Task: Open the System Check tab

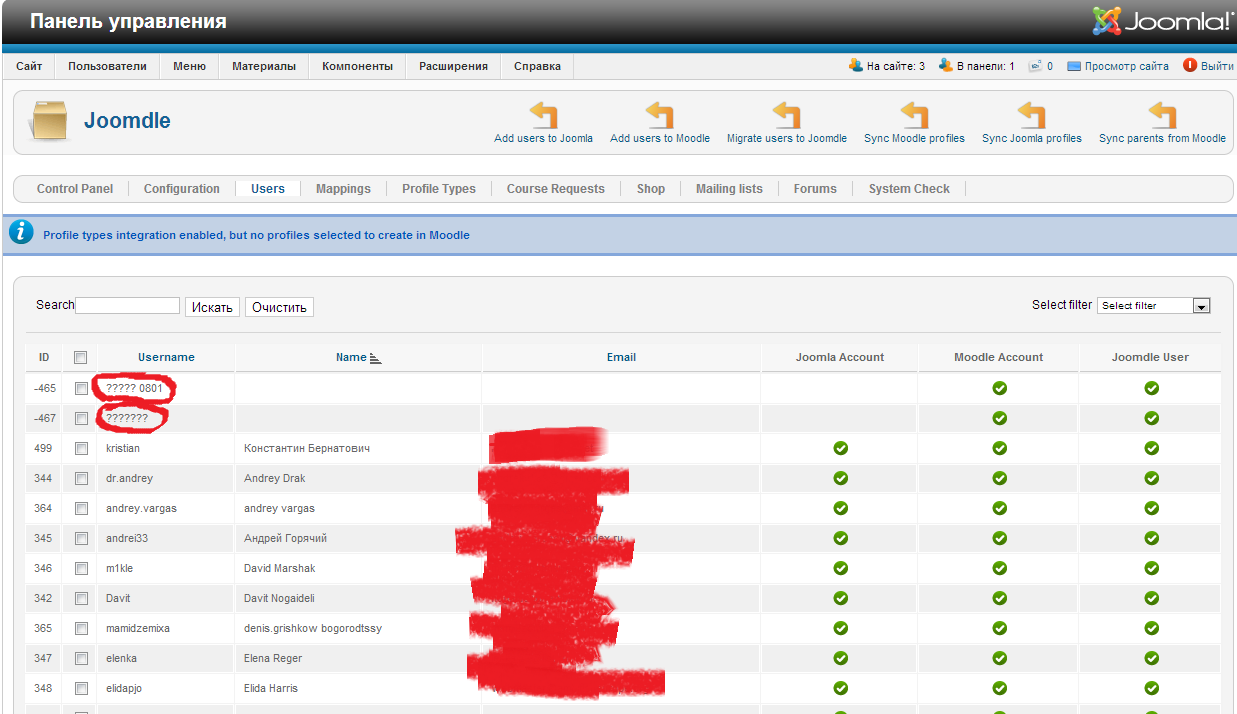Action: [x=909, y=188]
